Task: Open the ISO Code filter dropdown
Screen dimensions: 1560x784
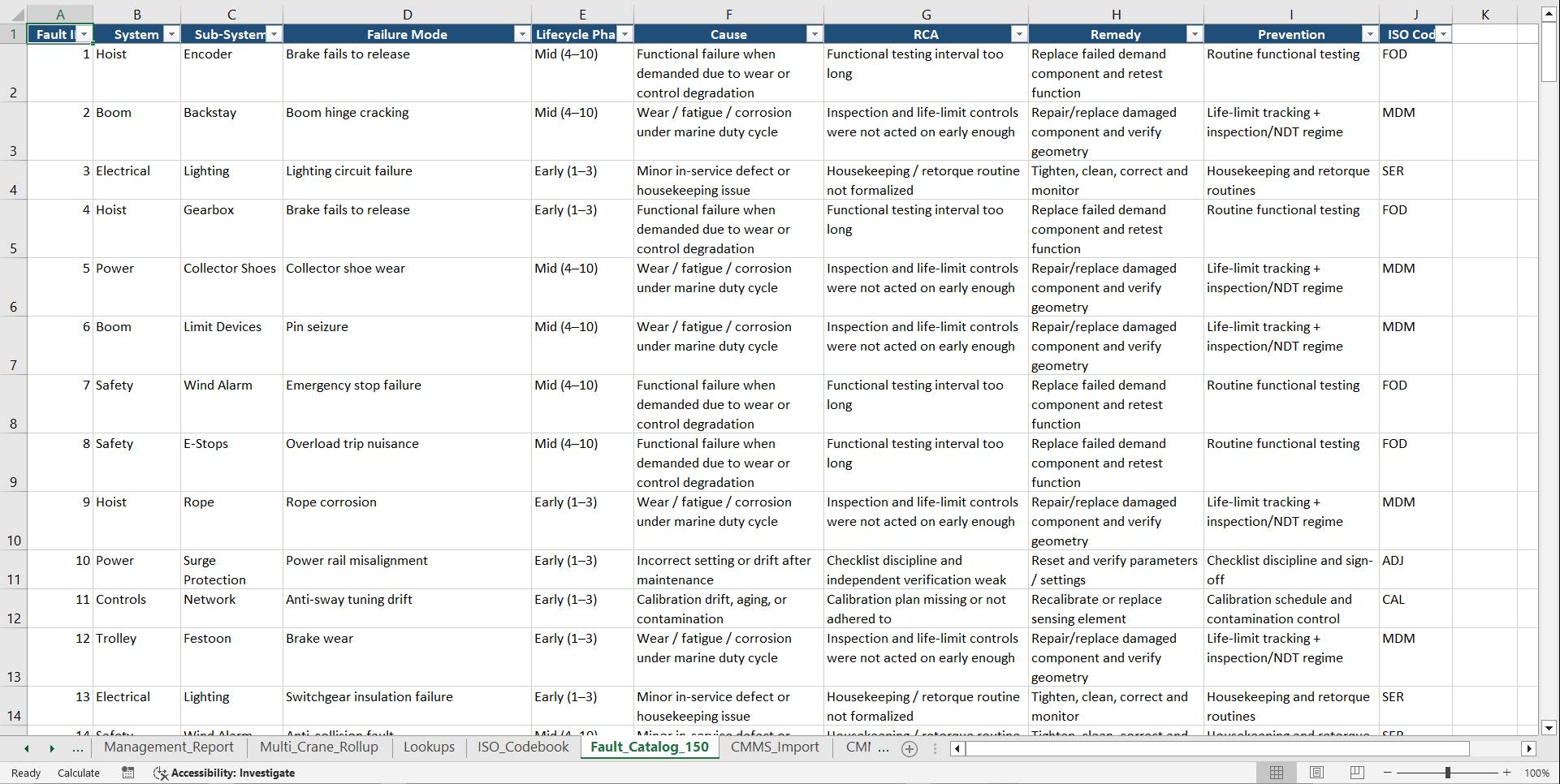Action: click(1443, 34)
